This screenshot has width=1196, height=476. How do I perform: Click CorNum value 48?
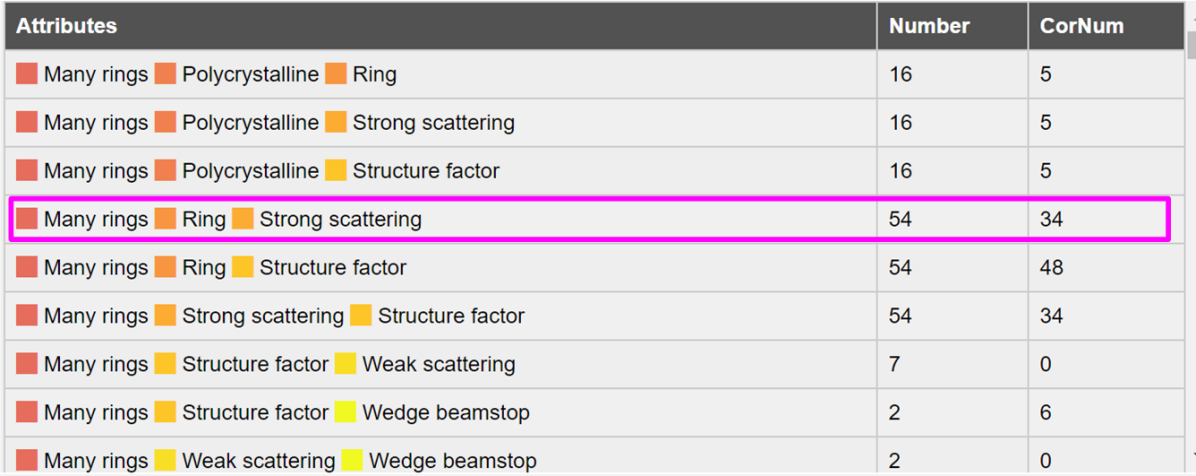coord(1051,268)
